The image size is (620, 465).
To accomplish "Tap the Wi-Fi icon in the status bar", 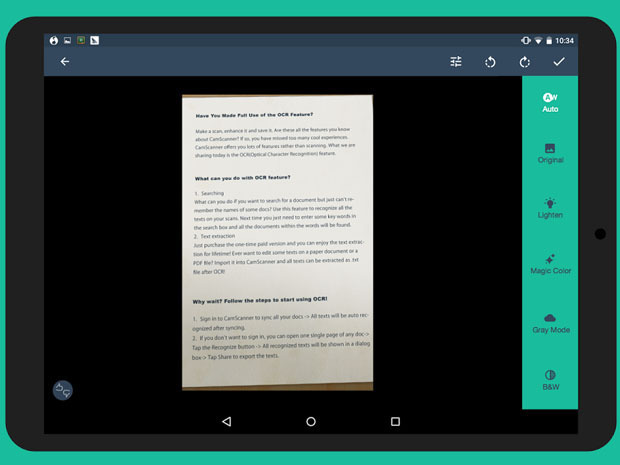I will pyautogui.click(x=538, y=41).
